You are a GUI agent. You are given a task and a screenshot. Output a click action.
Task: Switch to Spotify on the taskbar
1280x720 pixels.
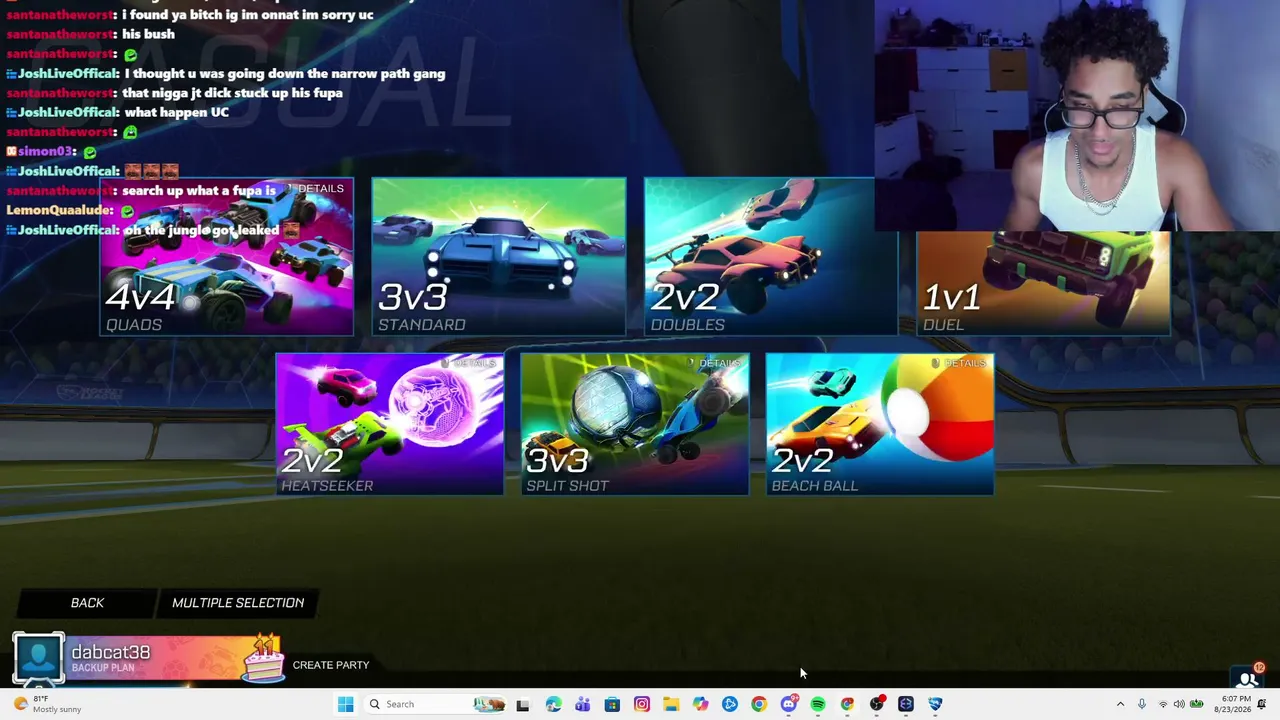(818, 704)
